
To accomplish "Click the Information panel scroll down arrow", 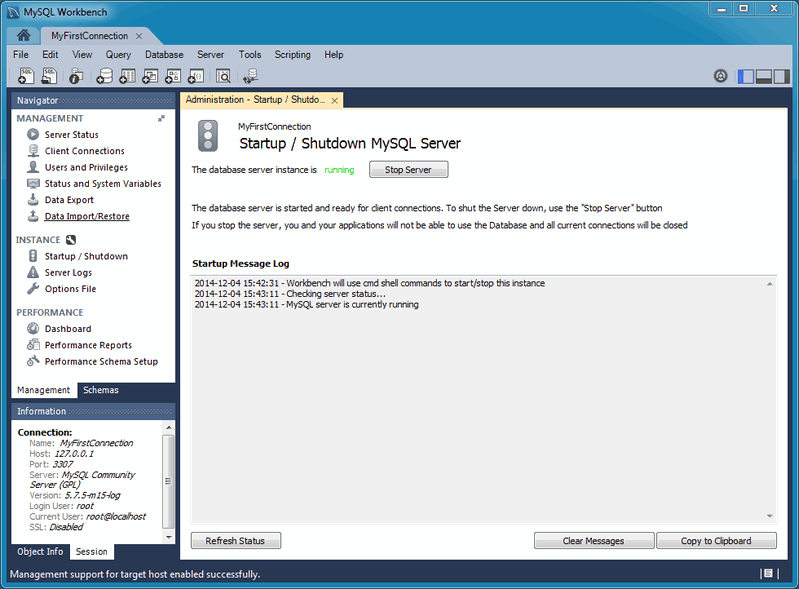I will 169,538.
